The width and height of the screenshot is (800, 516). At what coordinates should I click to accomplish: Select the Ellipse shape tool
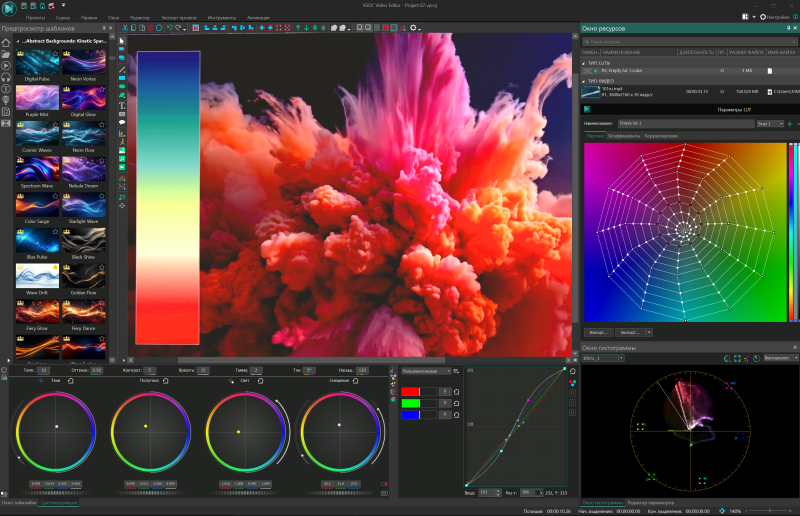pos(122,87)
